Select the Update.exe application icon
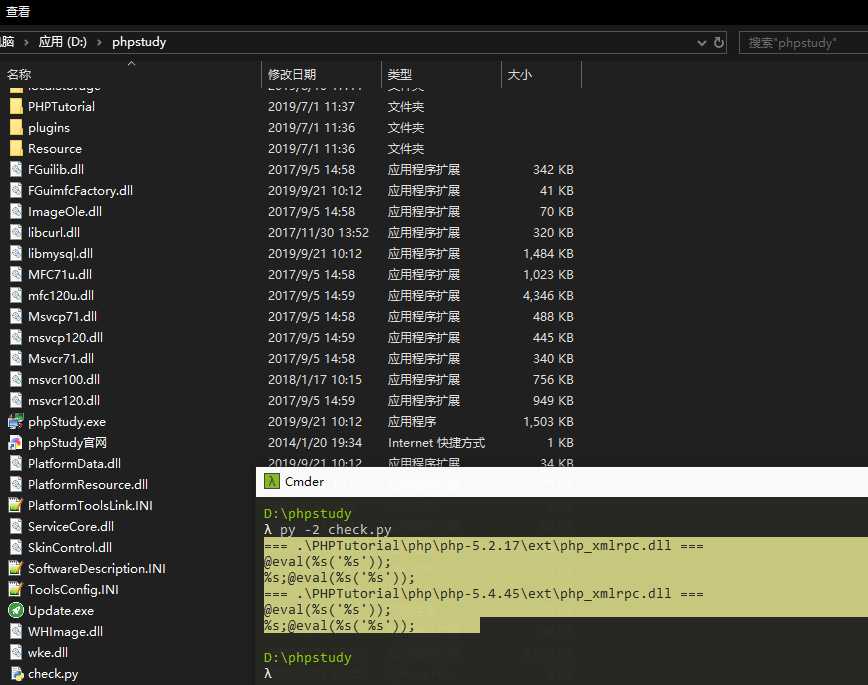The width and height of the screenshot is (868, 685). [x=16, y=611]
